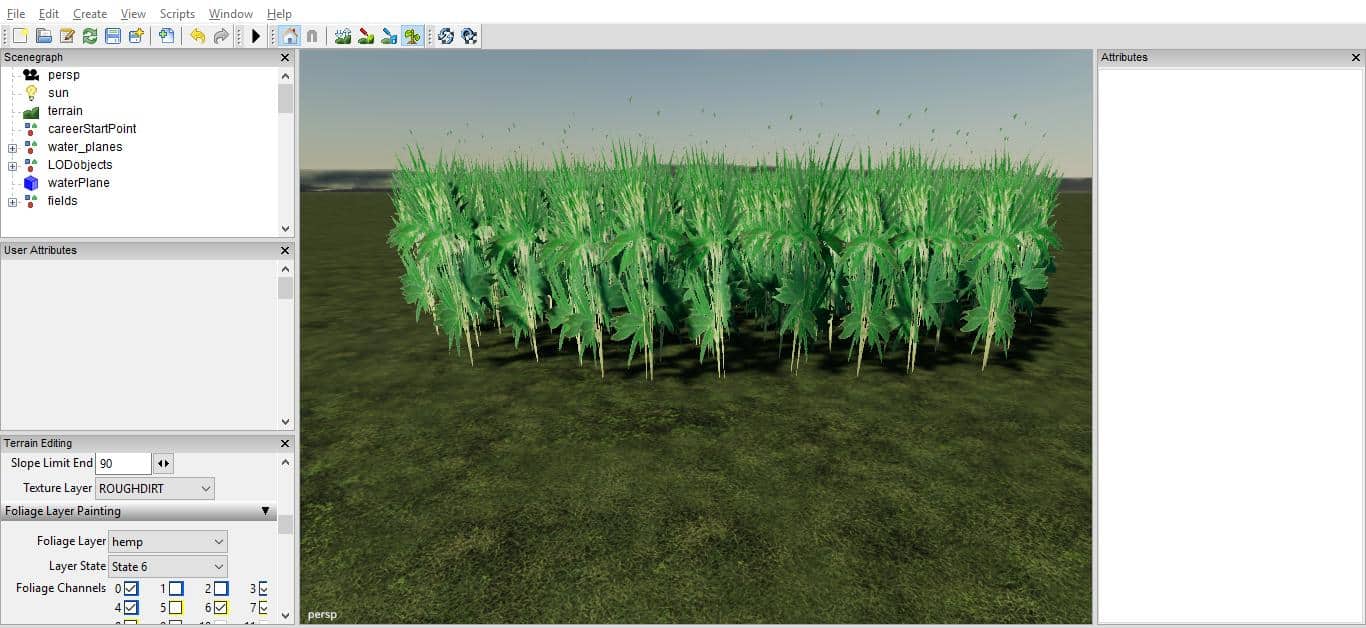Activate the terrain foliage paint mode icon
This screenshot has height=628, width=1366.
412,36
